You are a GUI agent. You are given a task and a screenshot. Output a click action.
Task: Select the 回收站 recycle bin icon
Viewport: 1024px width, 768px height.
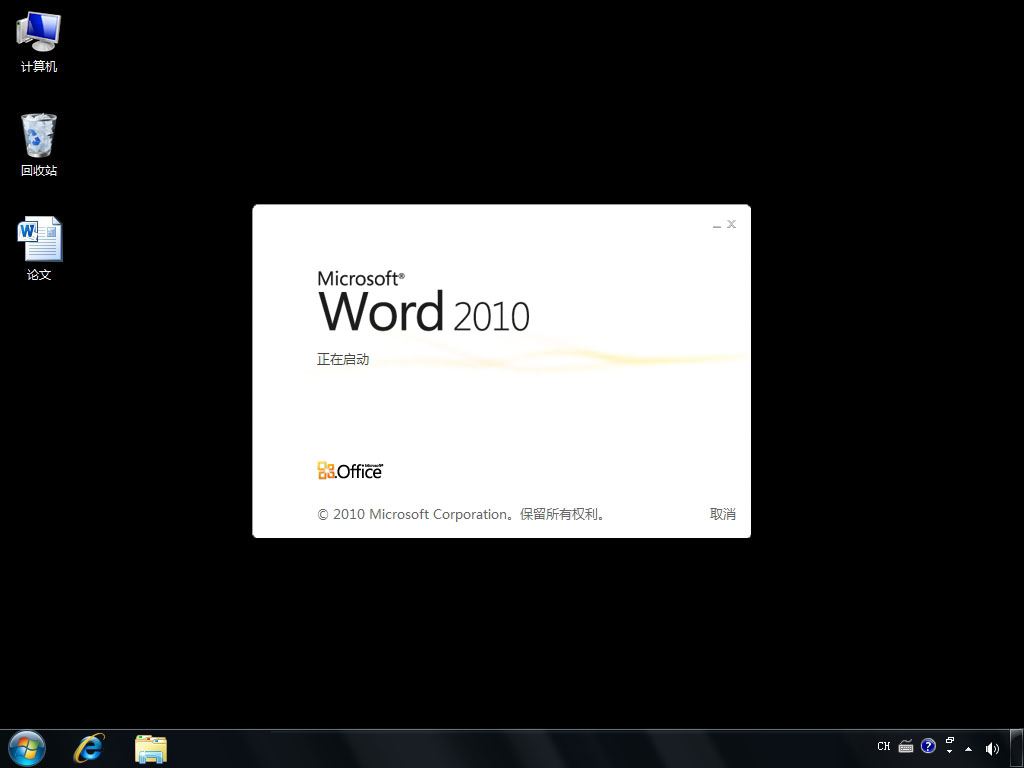(x=39, y=146)
